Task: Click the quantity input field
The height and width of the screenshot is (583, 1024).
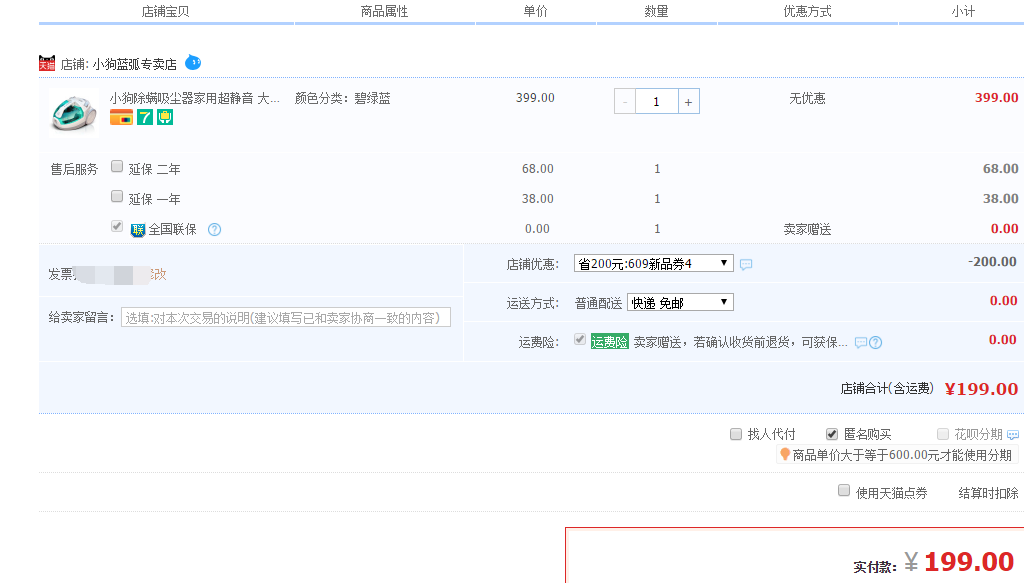Action: (x=656, y=102)
